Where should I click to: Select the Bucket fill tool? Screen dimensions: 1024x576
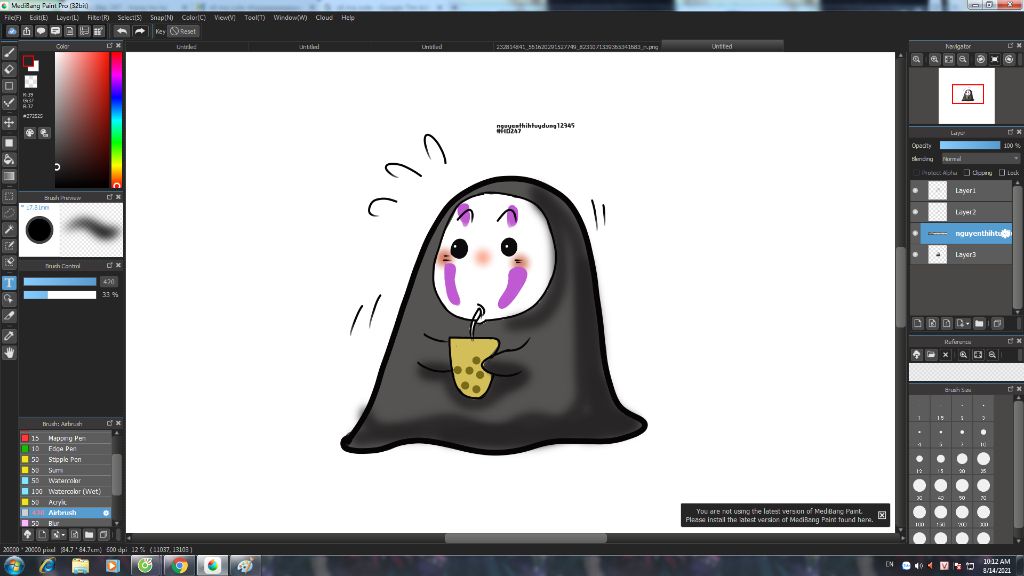click(9, 159)
